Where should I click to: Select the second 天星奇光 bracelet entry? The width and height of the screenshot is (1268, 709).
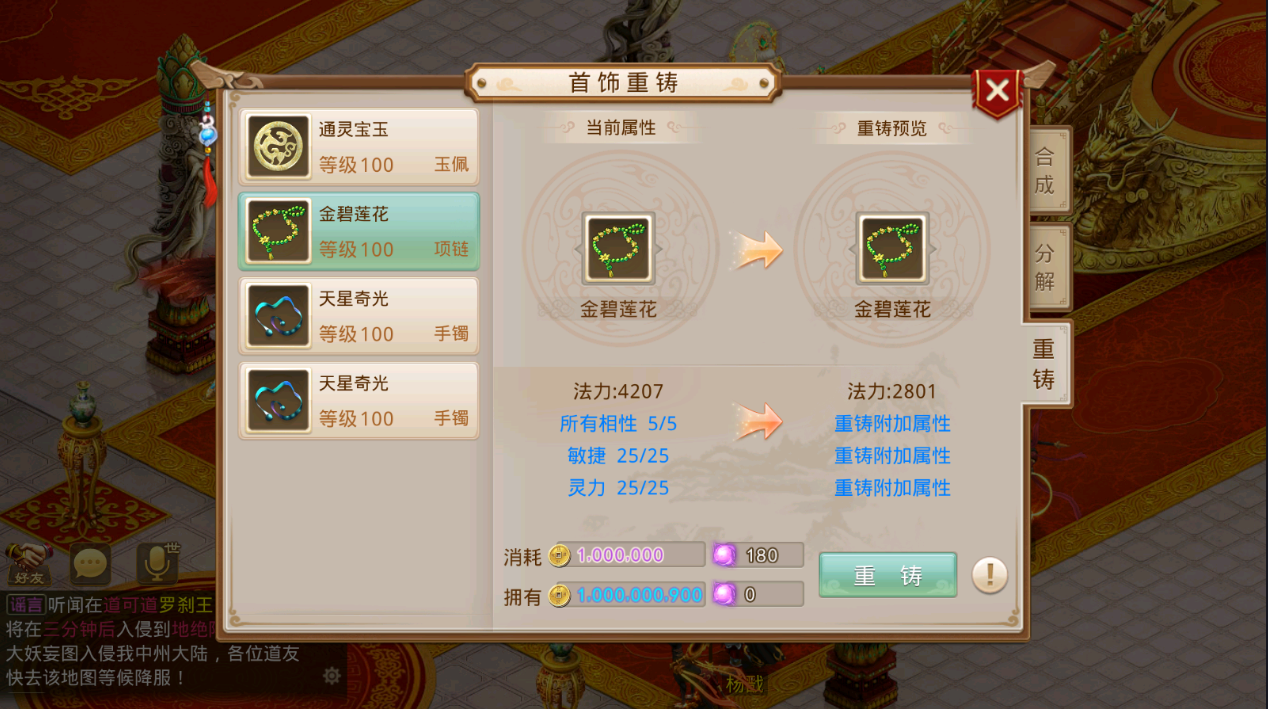pos(358,401)
